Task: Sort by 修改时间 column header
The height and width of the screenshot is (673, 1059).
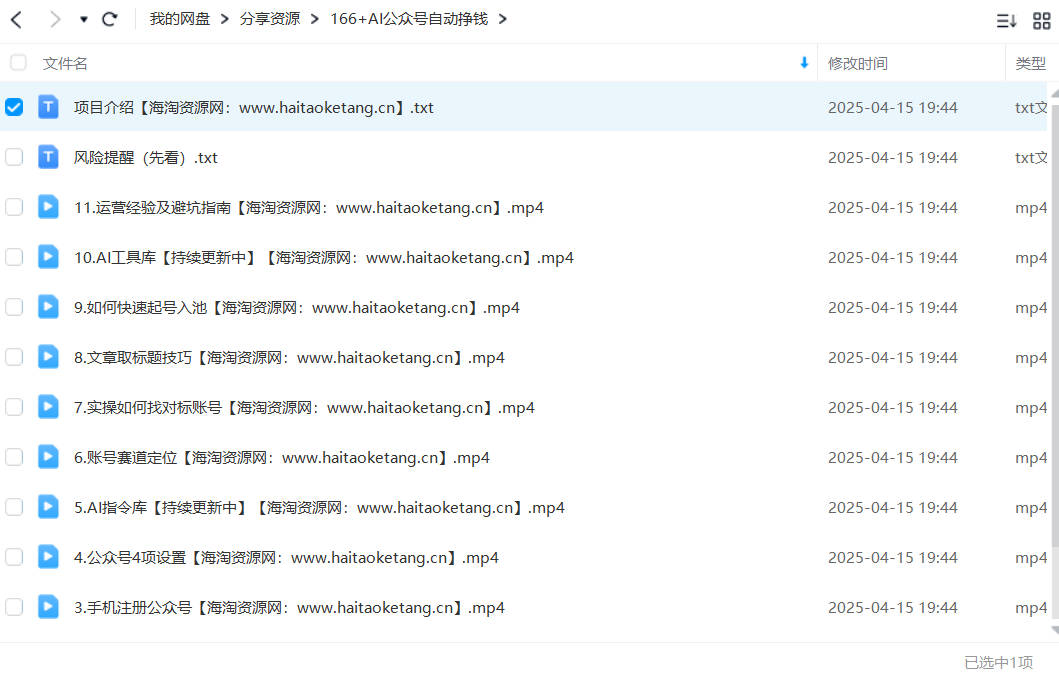Action: click(x=858, y=64)
